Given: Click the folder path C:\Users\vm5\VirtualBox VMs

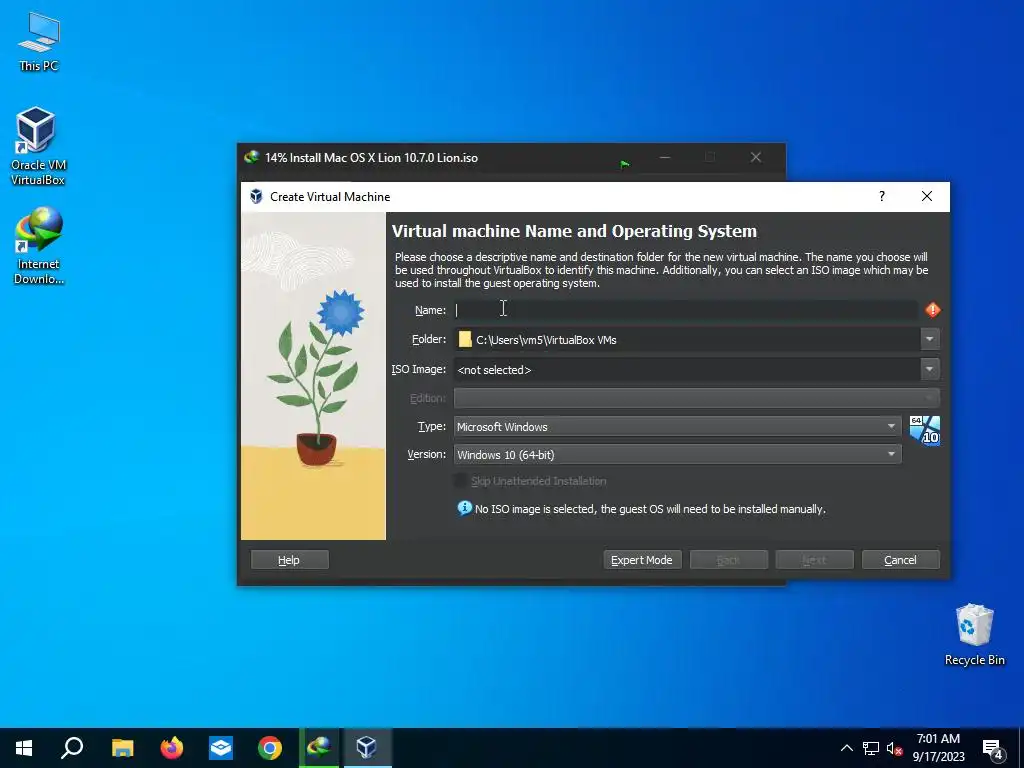Looking at the screenshot, I should (x=546, y=340).
